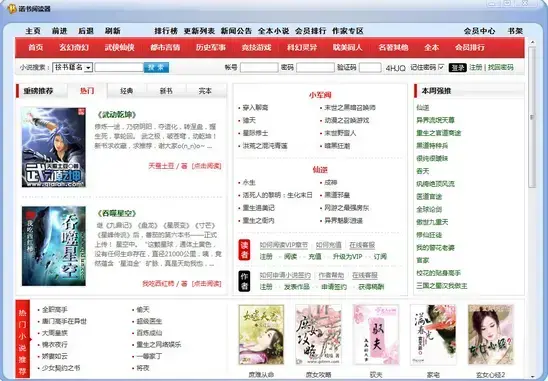Viewport: 548px width, 381px height.
Task: Open 全本小说 in the top toolbar
Action: pos(273,31)
